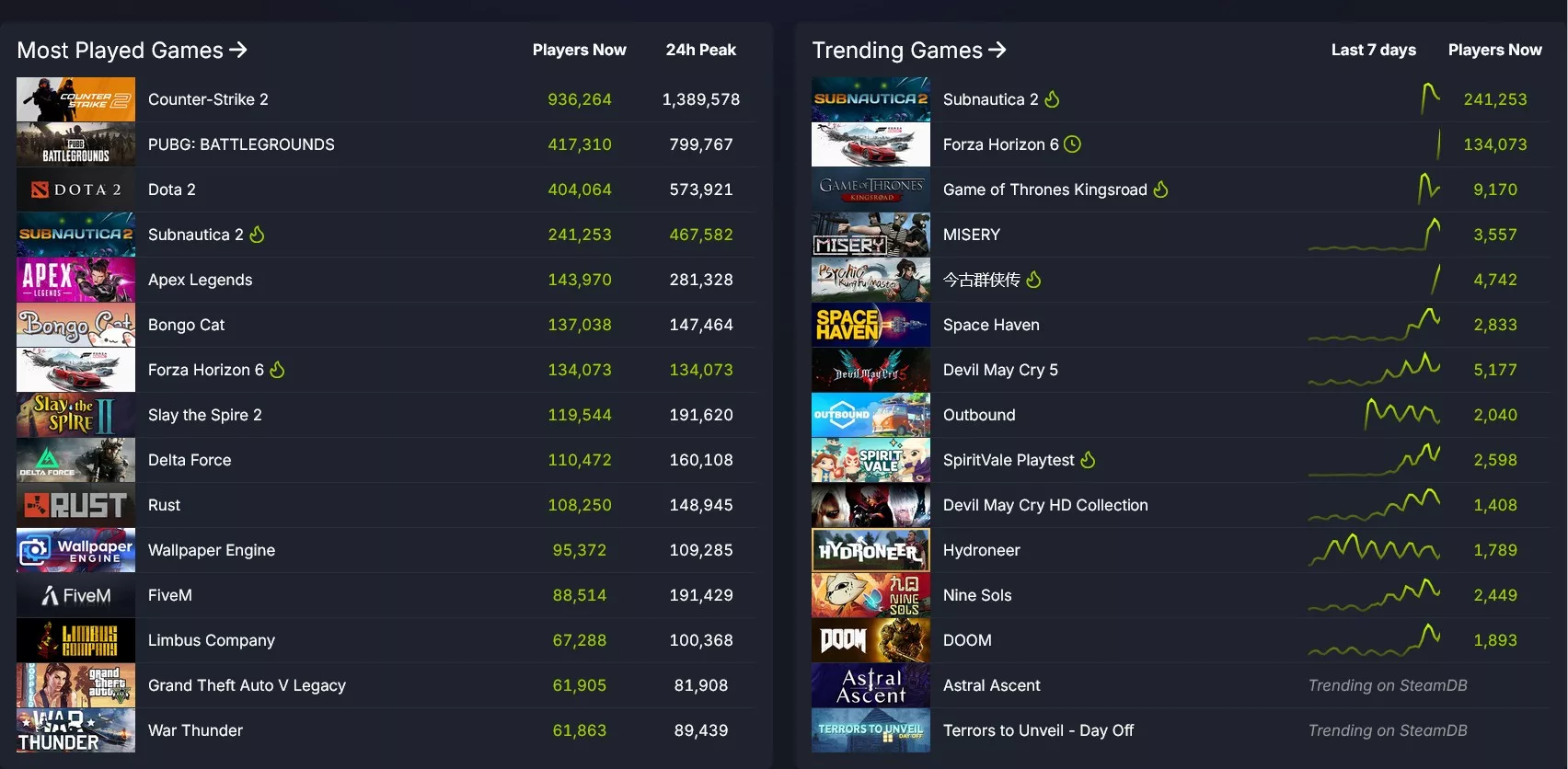Click the 24h Peak column header
The width and height of the screenshot is (1568, 769).
tap(700, 50)
